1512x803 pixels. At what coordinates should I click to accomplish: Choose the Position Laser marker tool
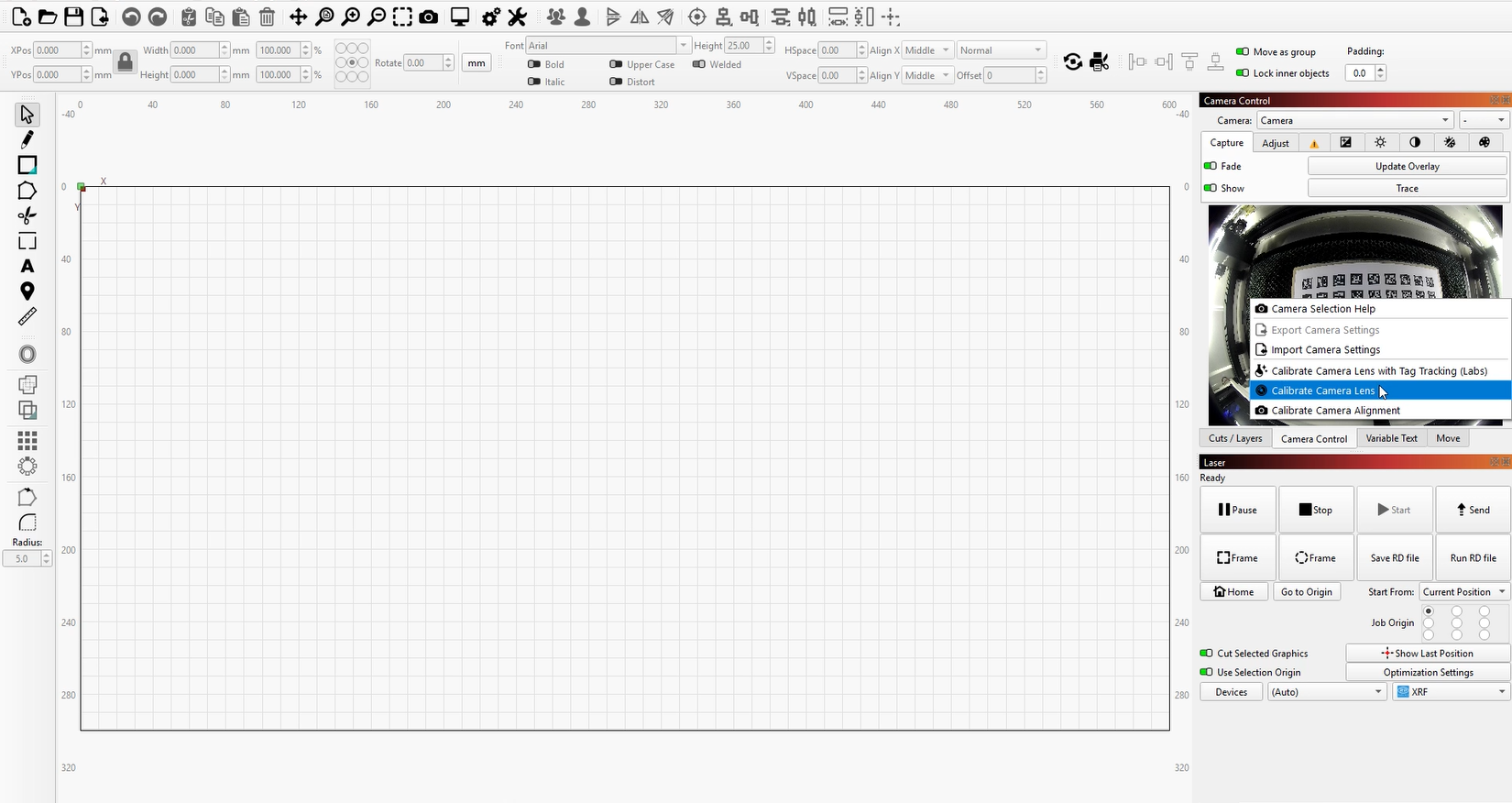point(27,291)
